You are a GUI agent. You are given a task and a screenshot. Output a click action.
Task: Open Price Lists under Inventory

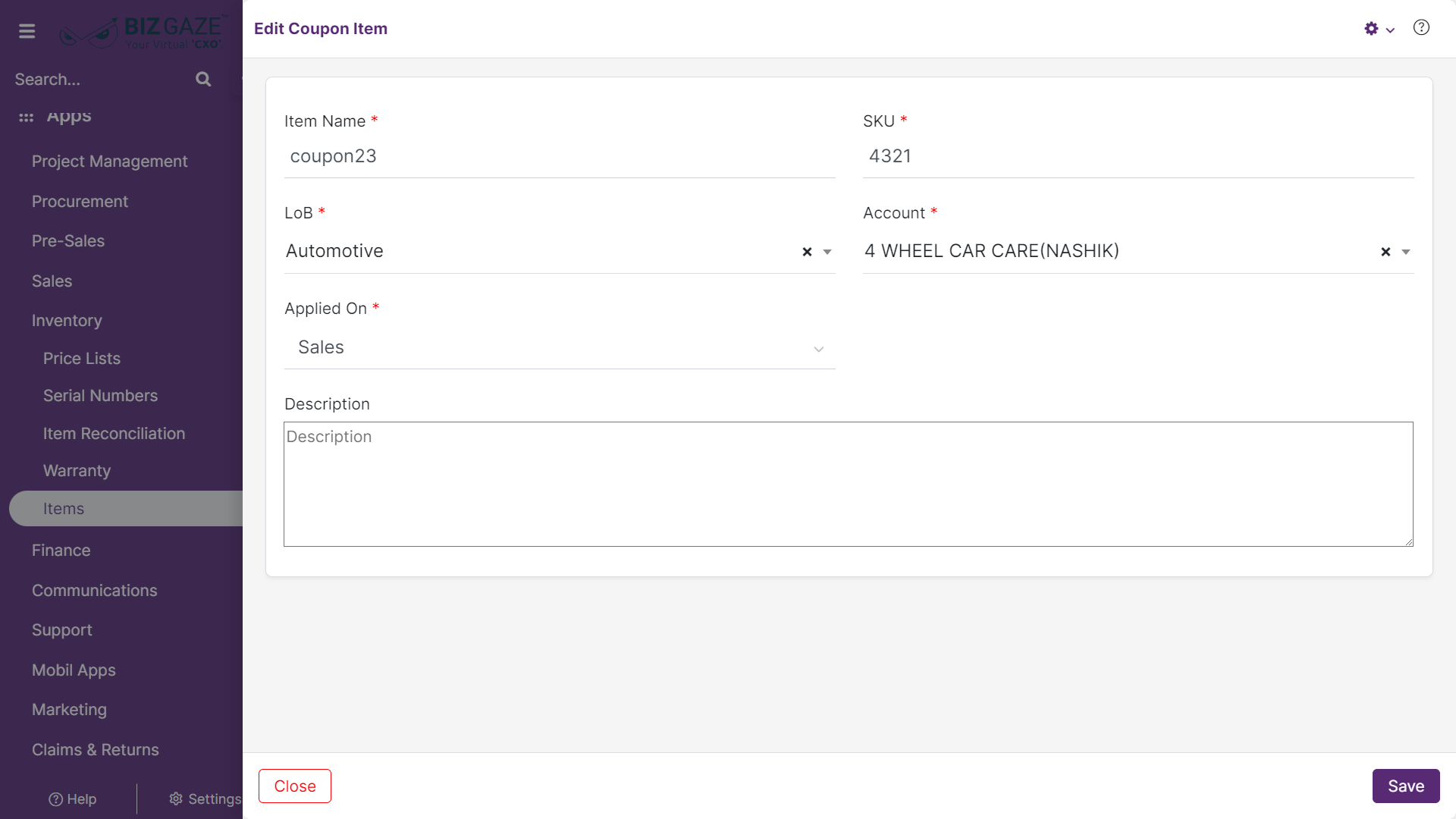pos(82,359)
